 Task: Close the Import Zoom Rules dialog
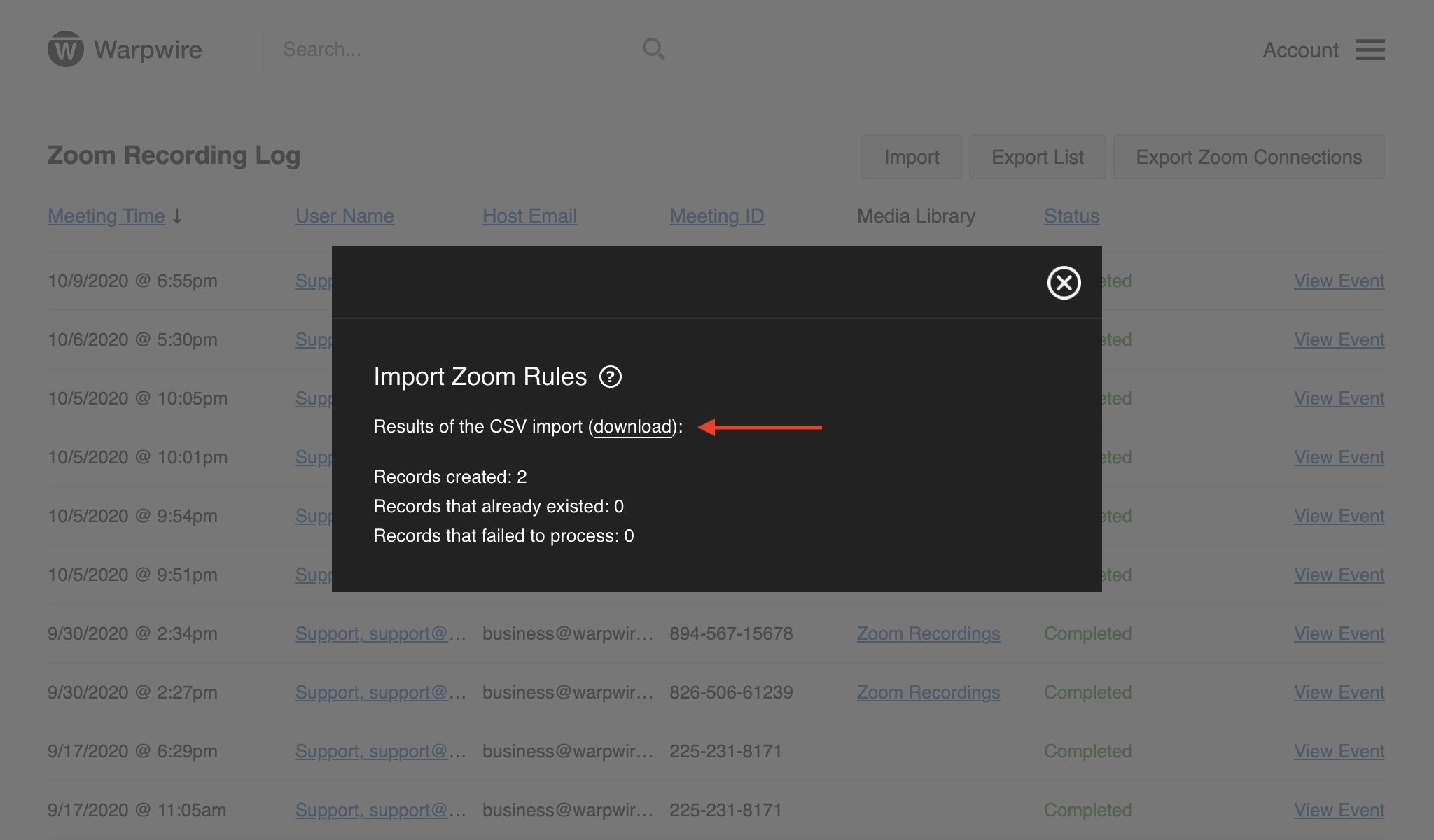click(1064, 283)
